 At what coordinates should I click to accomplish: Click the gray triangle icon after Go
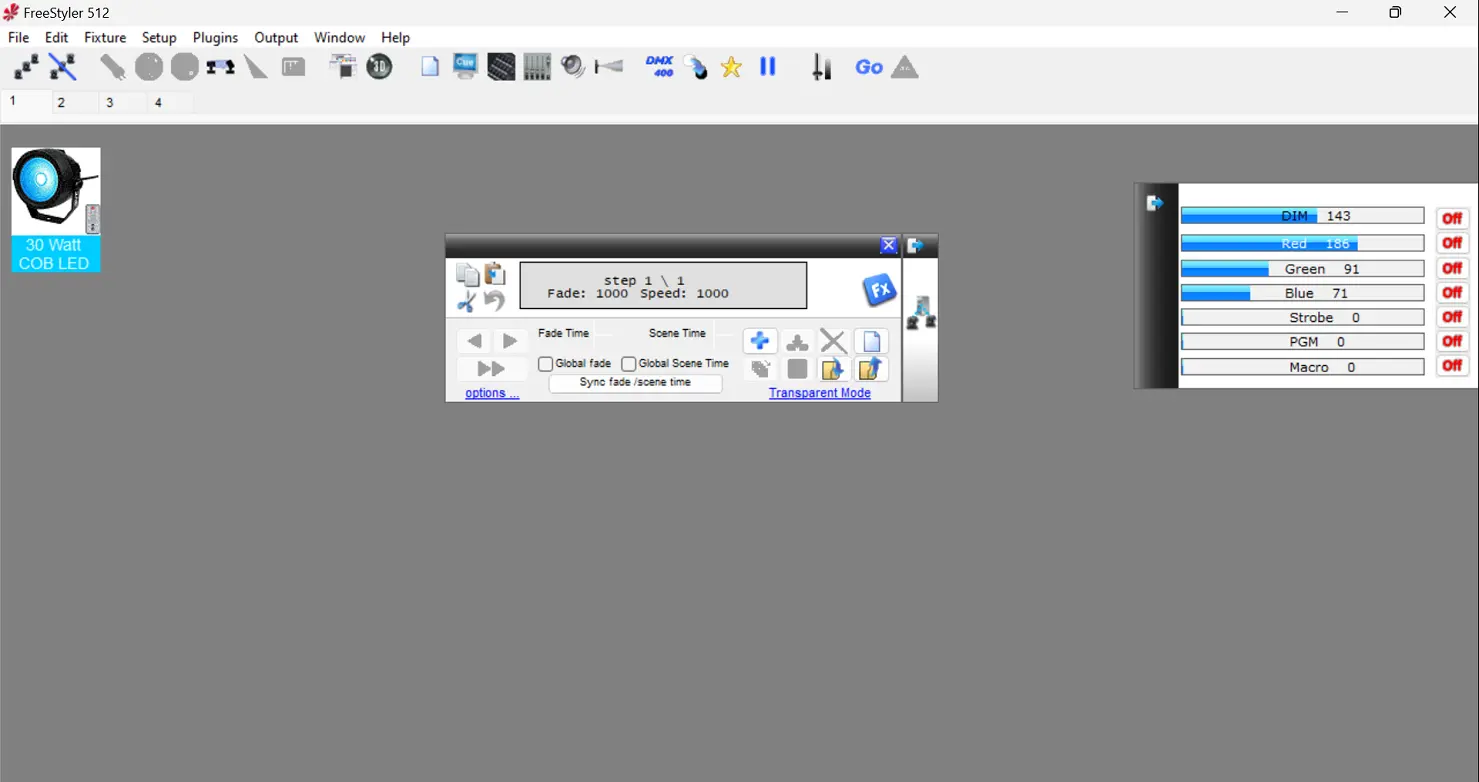905,67
